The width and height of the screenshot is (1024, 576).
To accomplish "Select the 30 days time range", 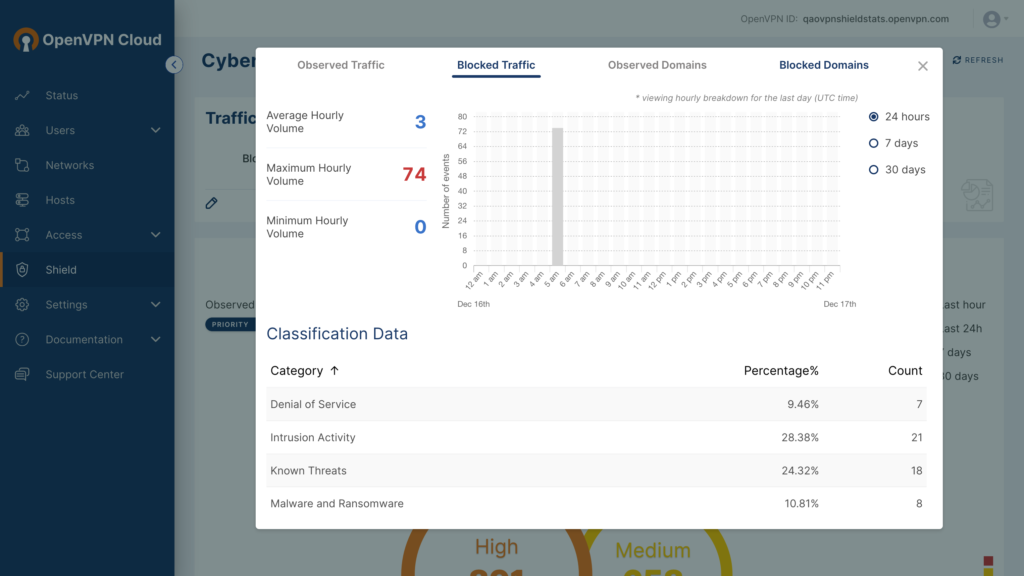I will pos(897,170).
